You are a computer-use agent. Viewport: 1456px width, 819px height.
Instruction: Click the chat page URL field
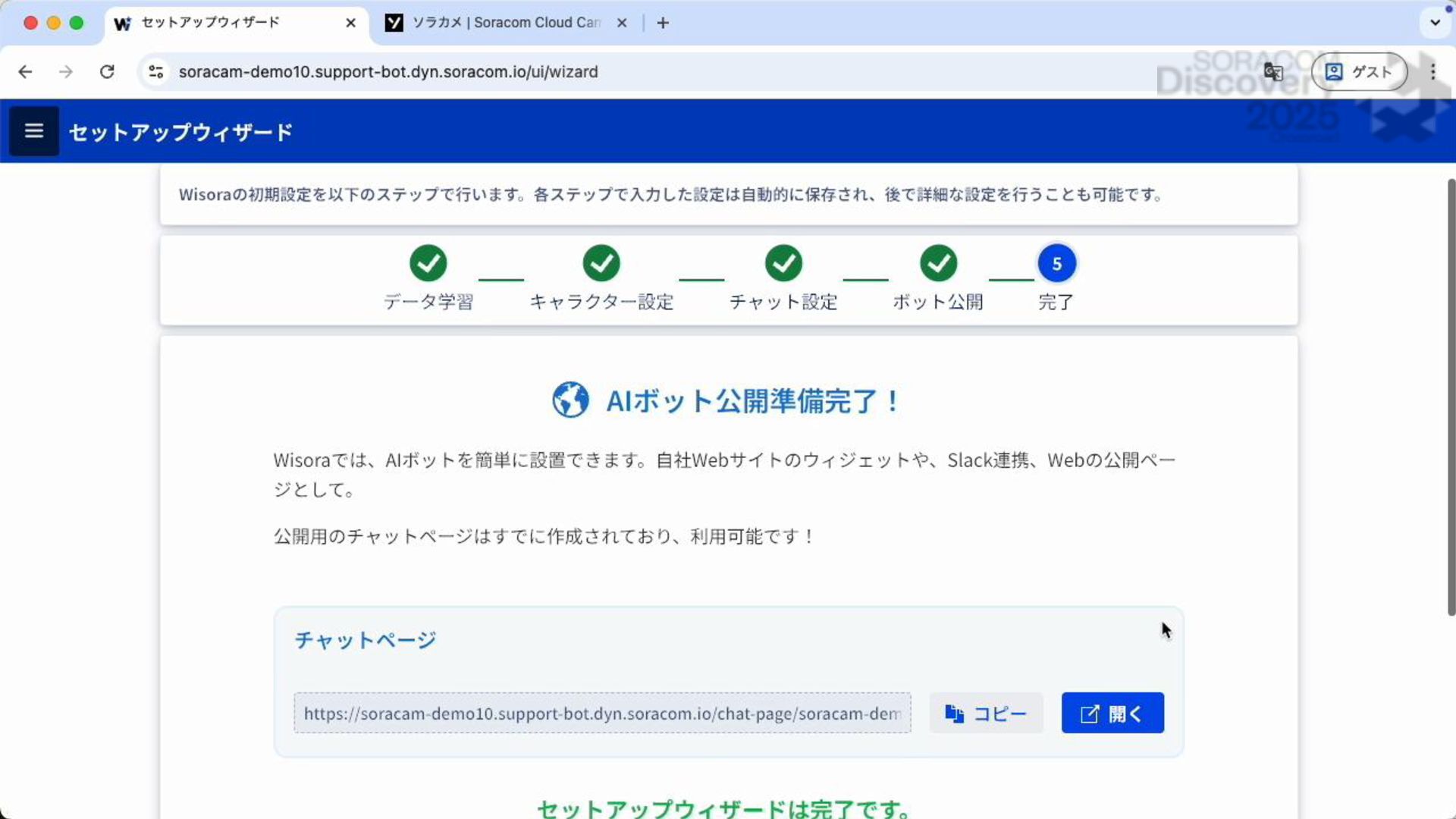point(602,713)
